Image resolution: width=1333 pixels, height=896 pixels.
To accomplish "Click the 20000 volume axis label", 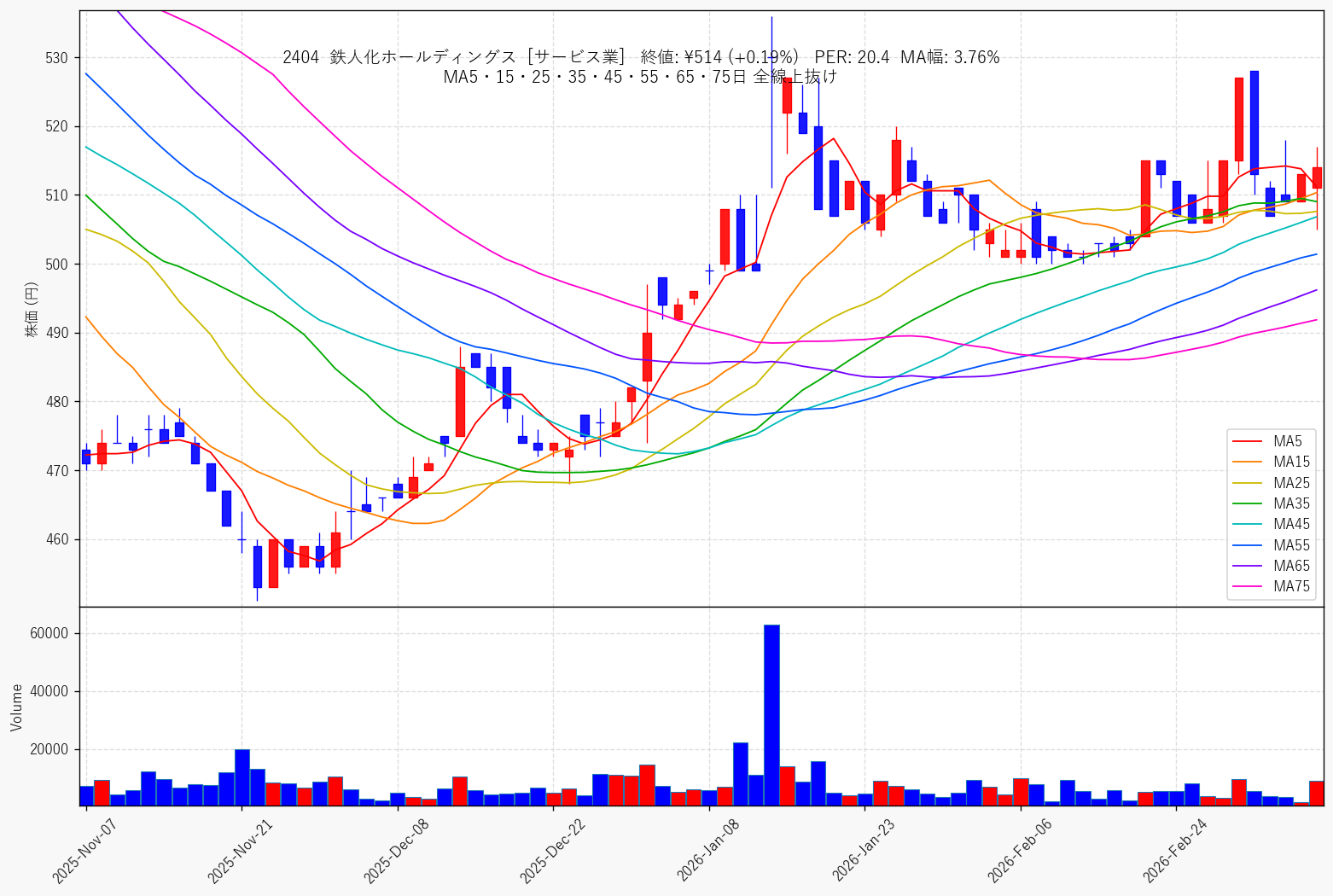I will (49, 750).
